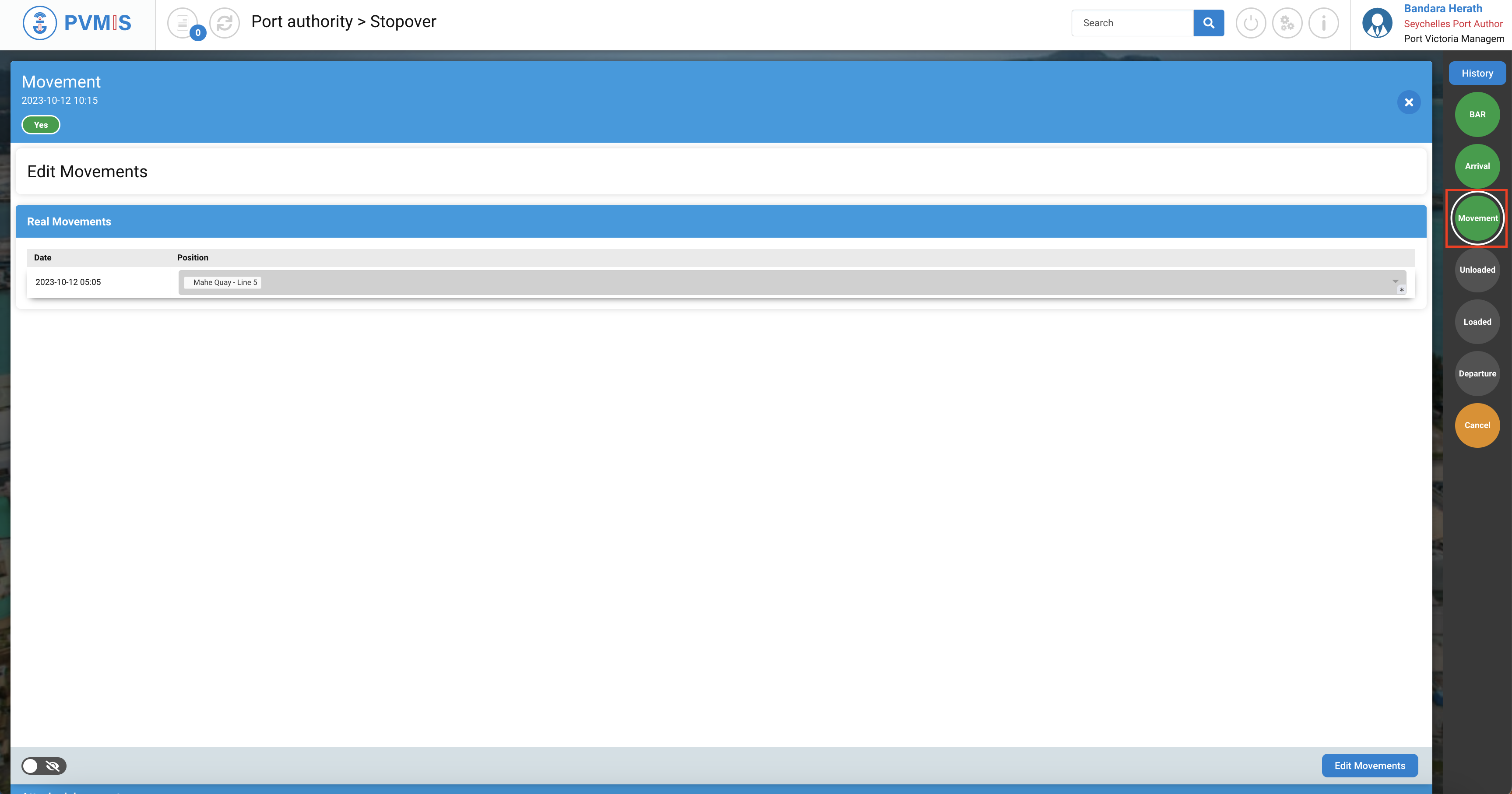Screen dimensions: 1512x794
Task: Click the user avatar icon
Action: 1377,24
